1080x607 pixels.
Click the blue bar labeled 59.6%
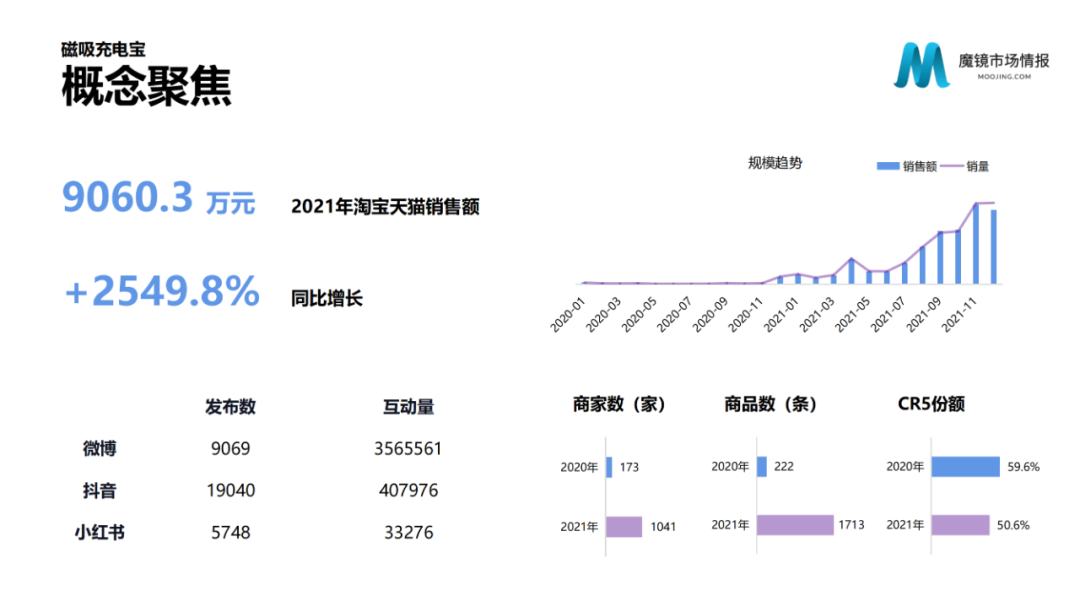click(966, 466)
